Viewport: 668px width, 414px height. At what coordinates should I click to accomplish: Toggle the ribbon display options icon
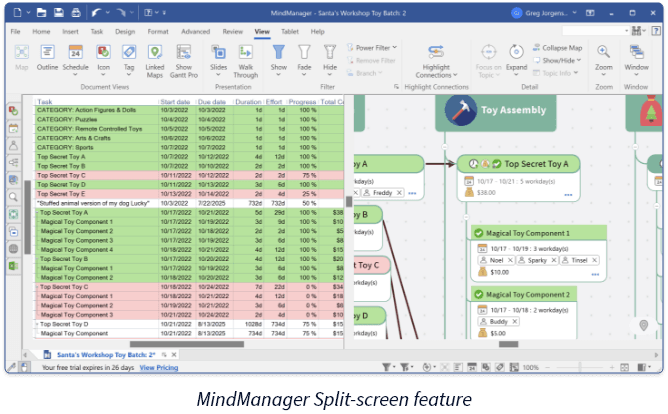[590, 13]
